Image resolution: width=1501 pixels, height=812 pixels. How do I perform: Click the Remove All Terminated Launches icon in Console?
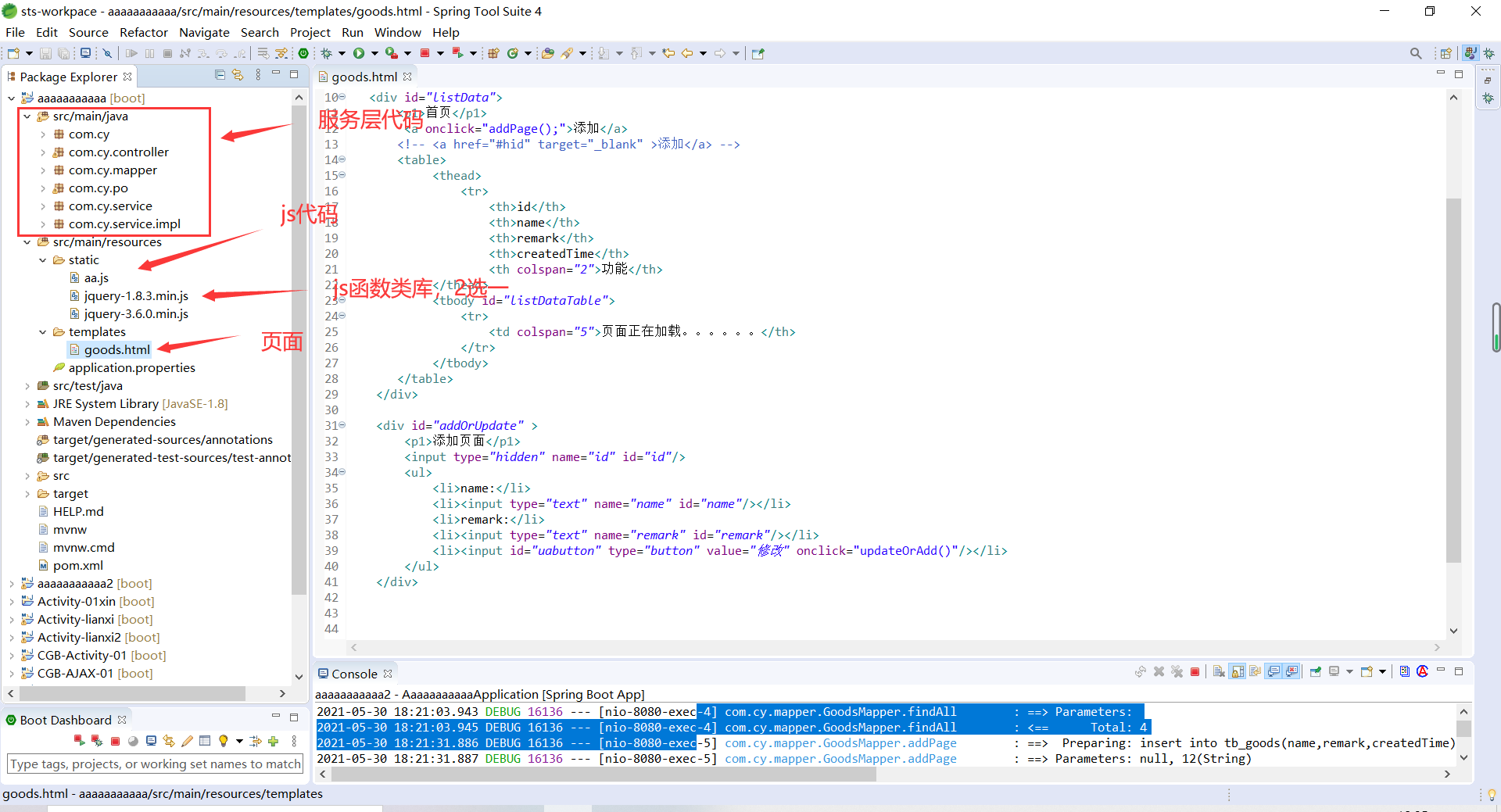coord(1177,672)
